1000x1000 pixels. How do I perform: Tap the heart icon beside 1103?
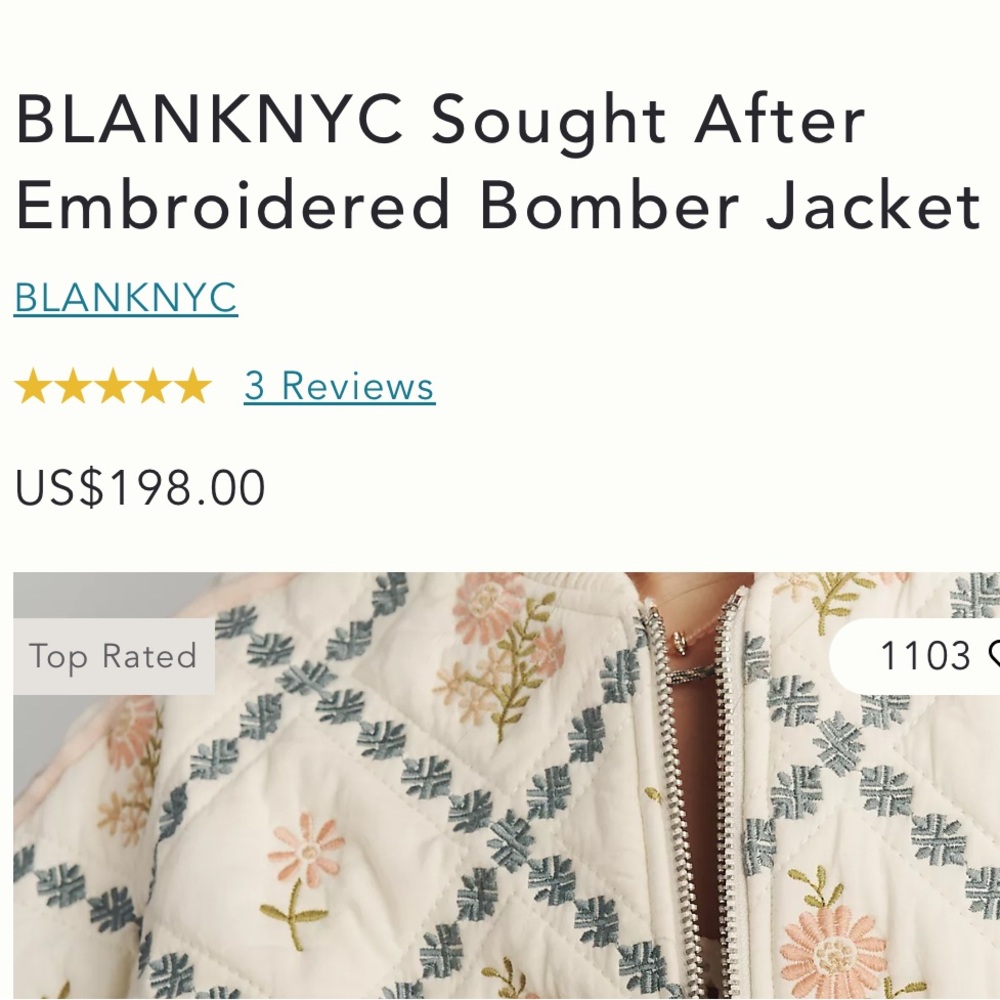994,656
